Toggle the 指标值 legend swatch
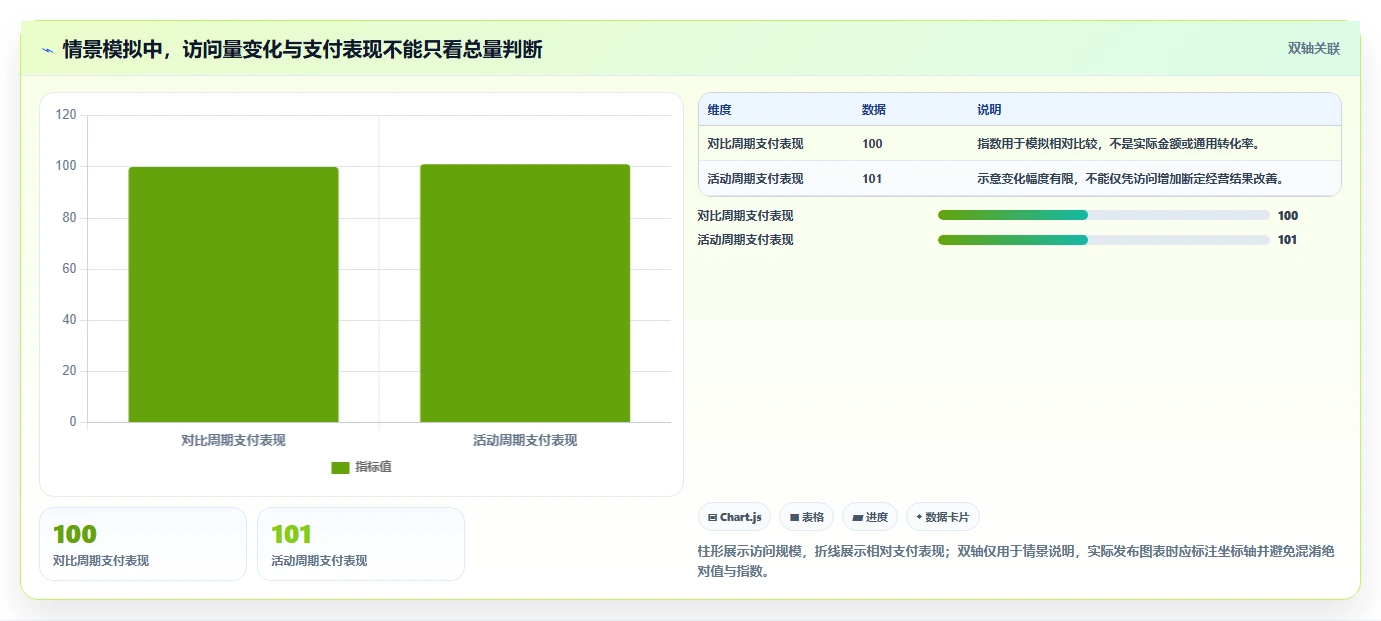Screen dimensions: 1381x621 (x=340, y=467)
